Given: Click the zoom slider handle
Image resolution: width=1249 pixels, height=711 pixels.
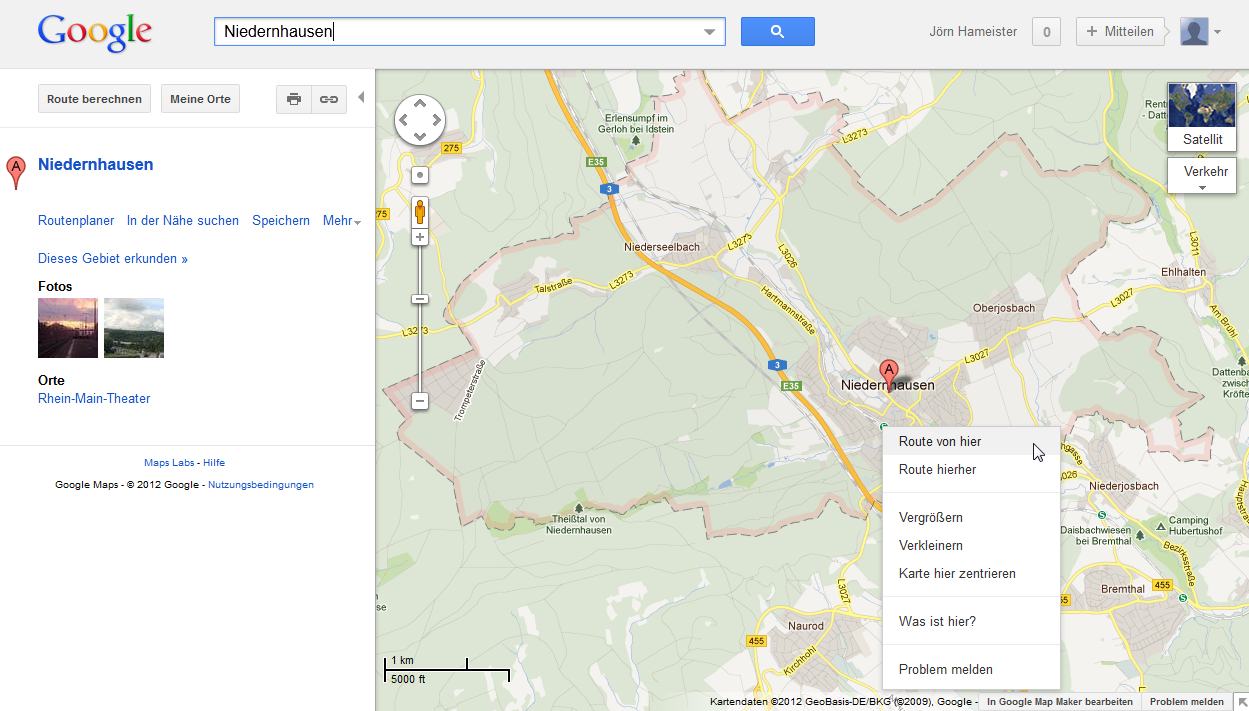Looking at the screenshot, I should (x=420, y=299).
